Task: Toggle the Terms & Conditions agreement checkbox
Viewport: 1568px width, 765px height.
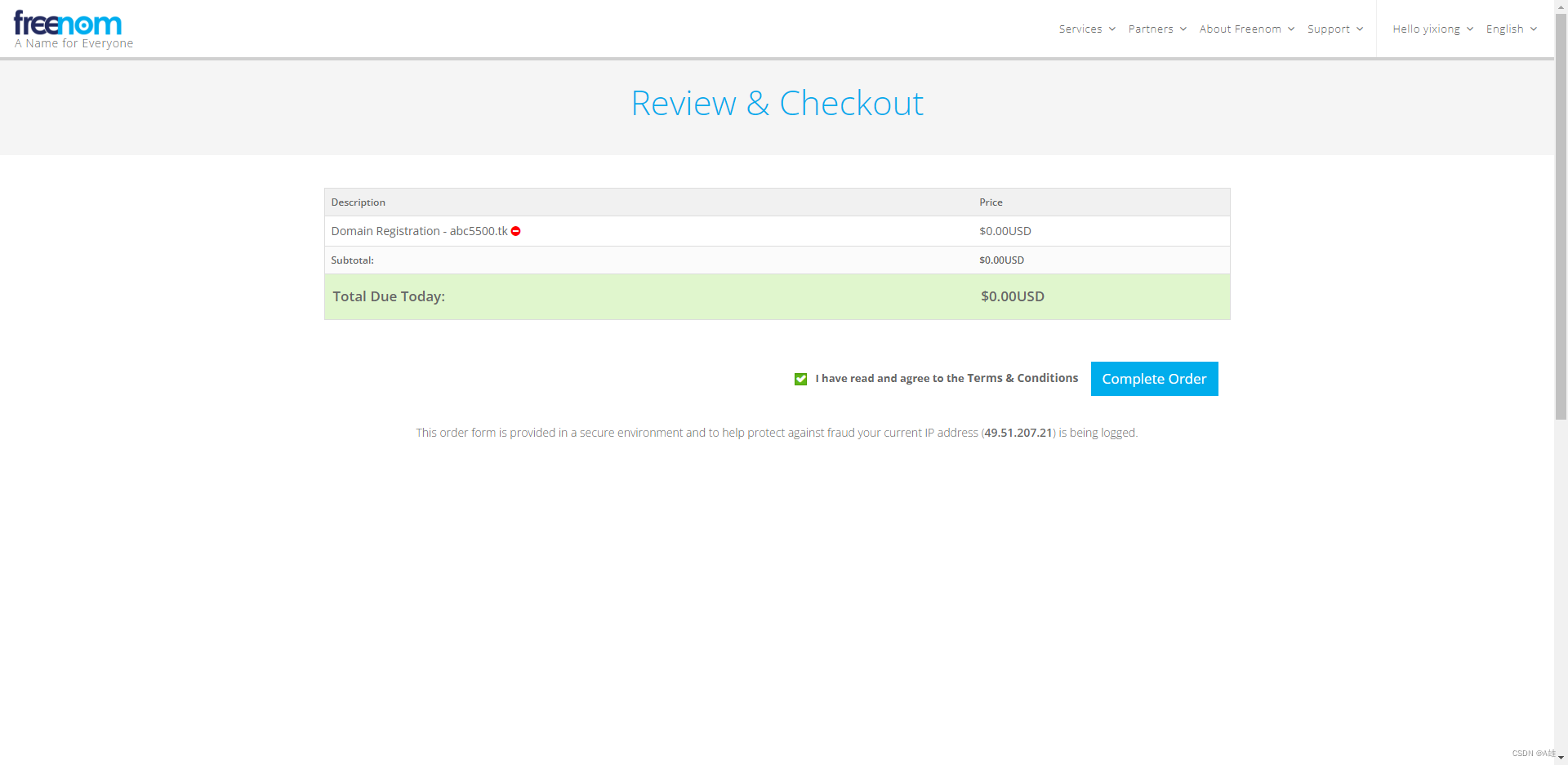Action: [x=800, y=379]
